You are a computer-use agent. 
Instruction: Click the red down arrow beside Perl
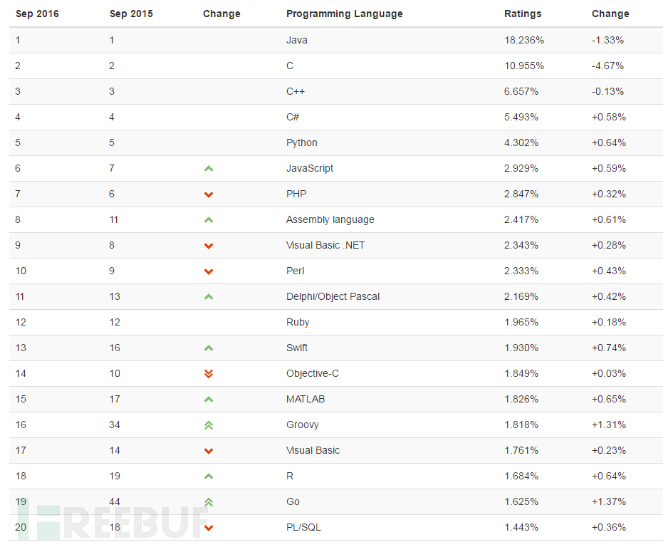pos(208,271)
